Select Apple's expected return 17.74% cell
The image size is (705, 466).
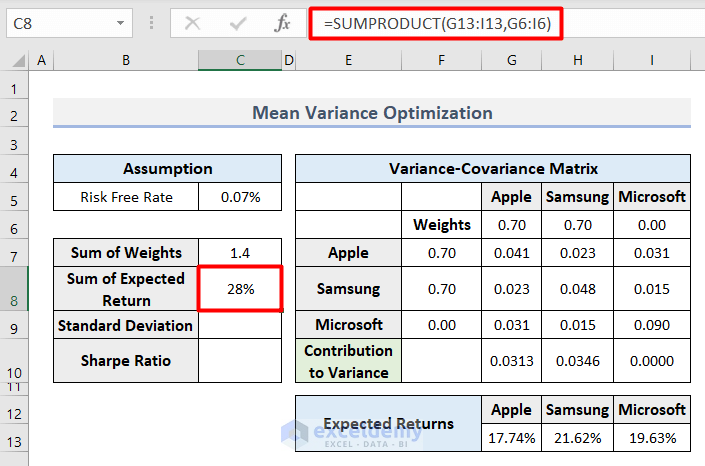click(x=512, y=438)
